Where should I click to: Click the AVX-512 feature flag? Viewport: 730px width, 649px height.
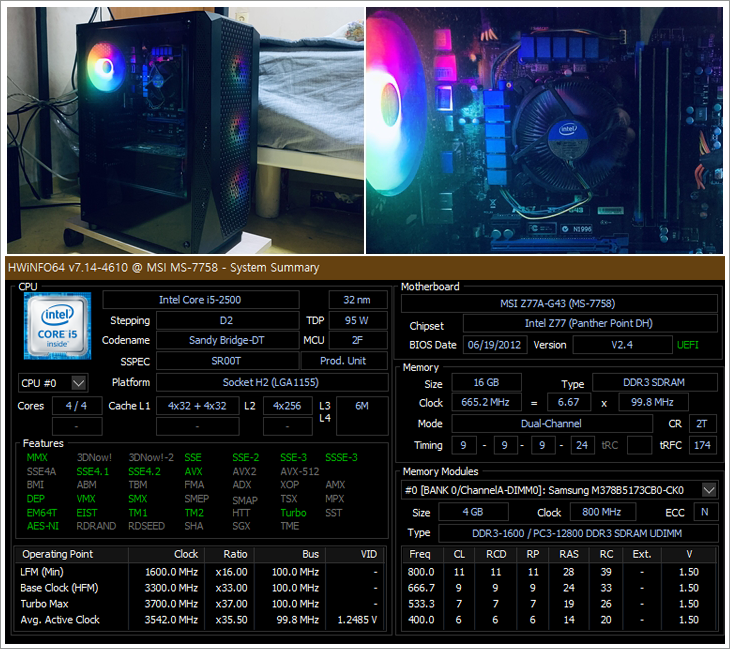[x=300, y=472]
